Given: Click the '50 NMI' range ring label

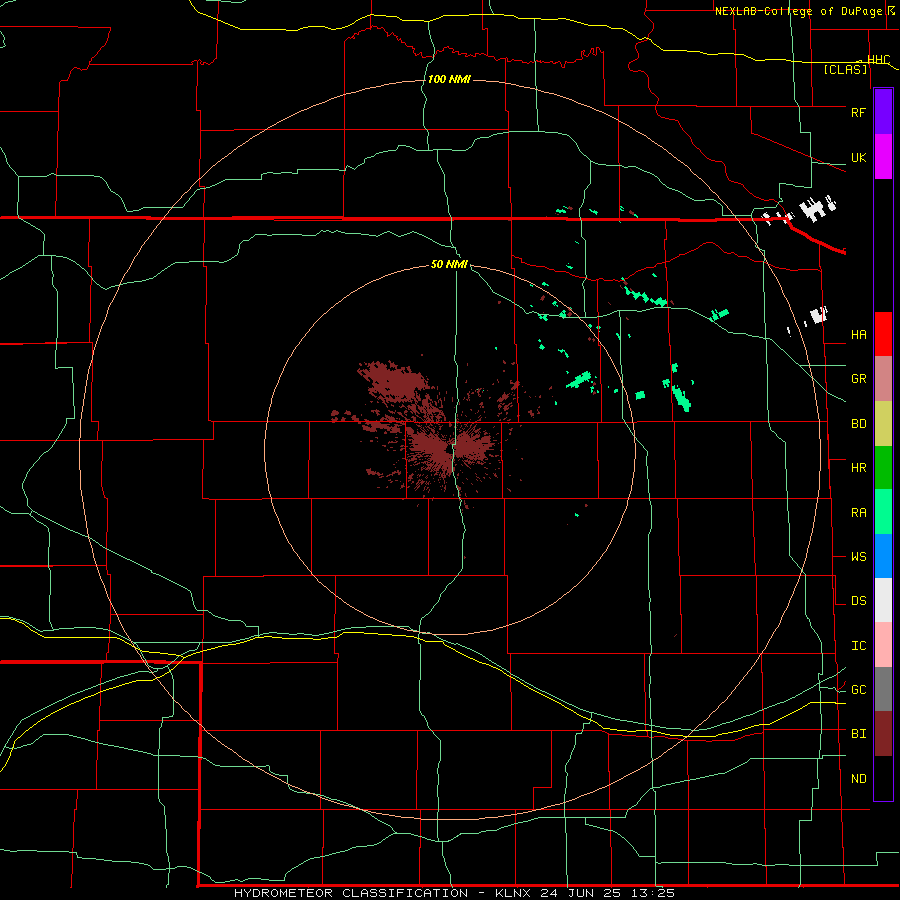Looking at the screenshot, I should (x=449, y=264).
